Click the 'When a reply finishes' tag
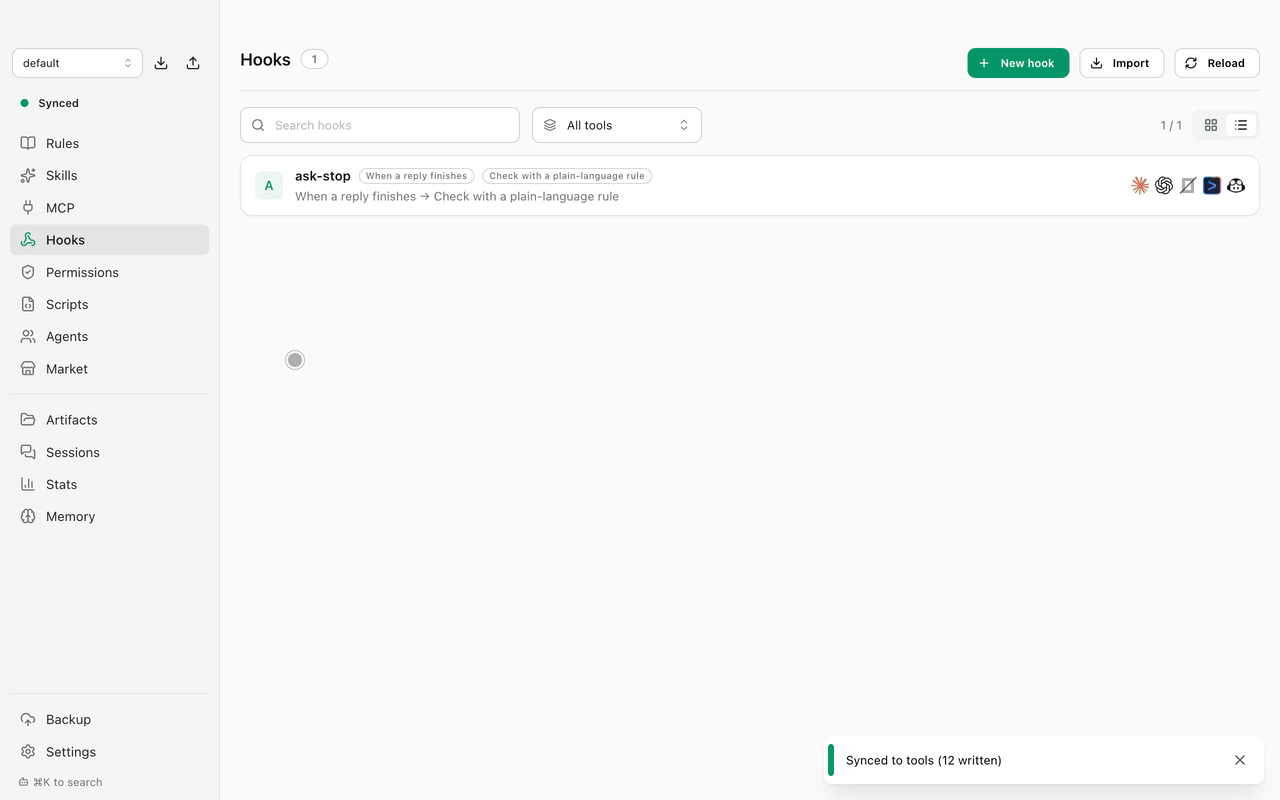The image size is (1280, 800). click(x=416, y=176)
